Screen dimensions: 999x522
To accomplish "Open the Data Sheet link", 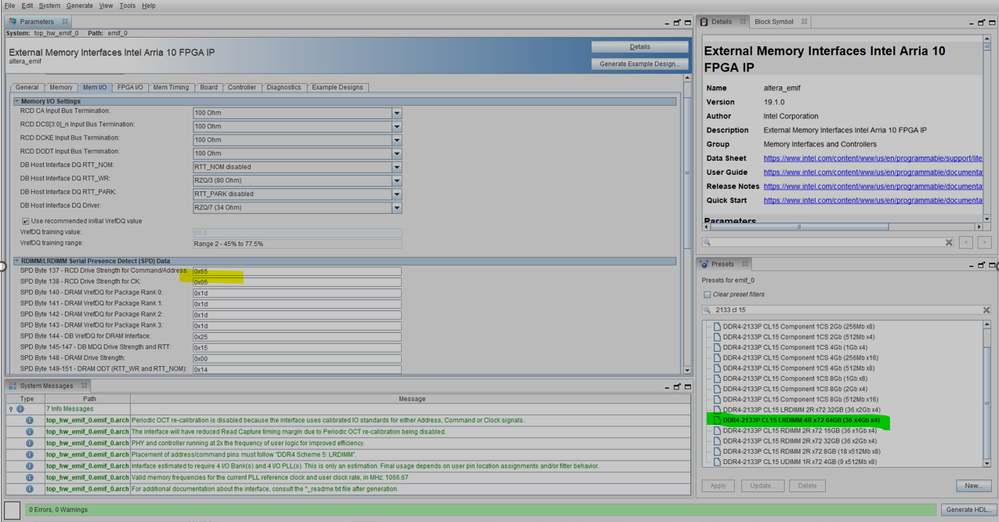I will click(x=847, y=158).
